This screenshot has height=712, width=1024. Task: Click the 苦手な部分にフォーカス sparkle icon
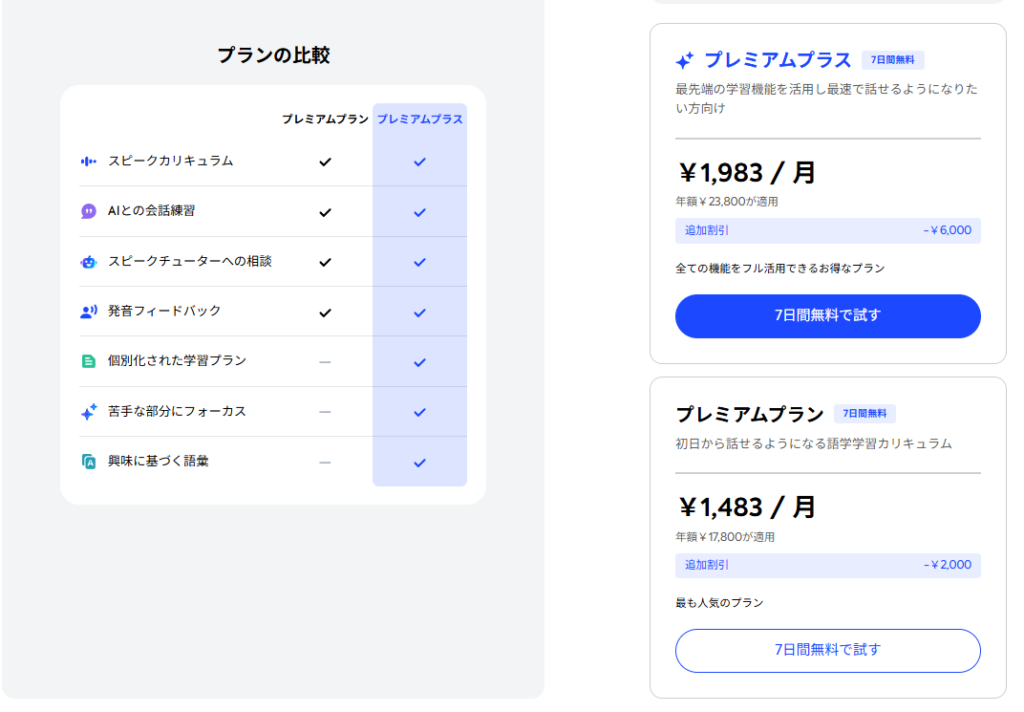pyautogui.click(x=88, y=411)
